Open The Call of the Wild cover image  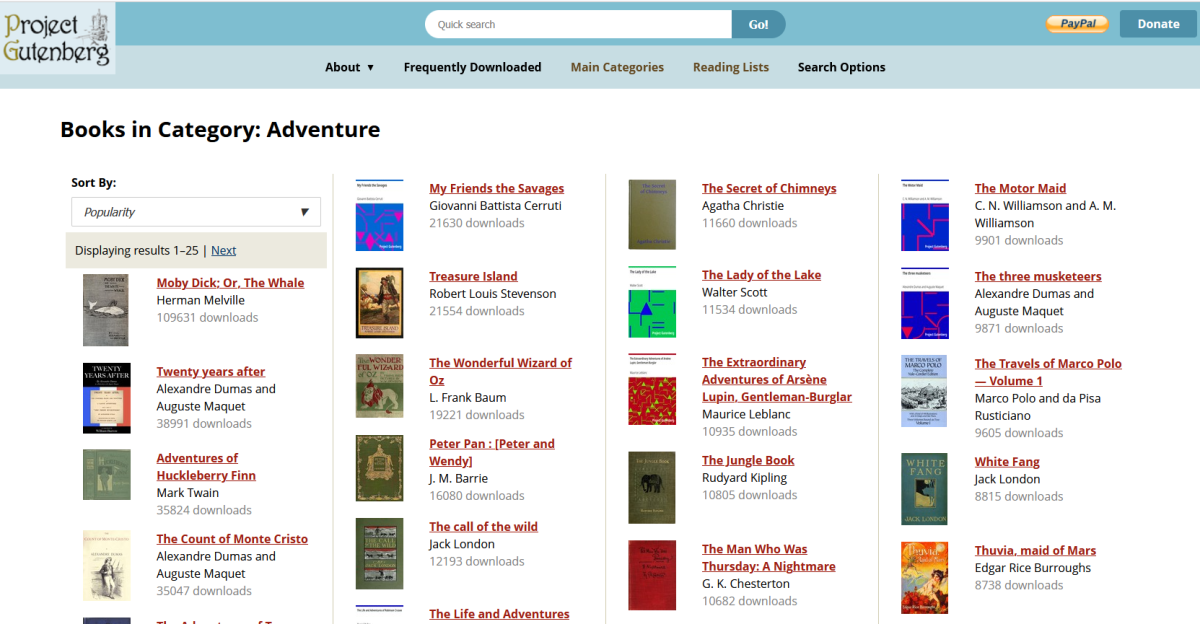(x=380, y=553)
